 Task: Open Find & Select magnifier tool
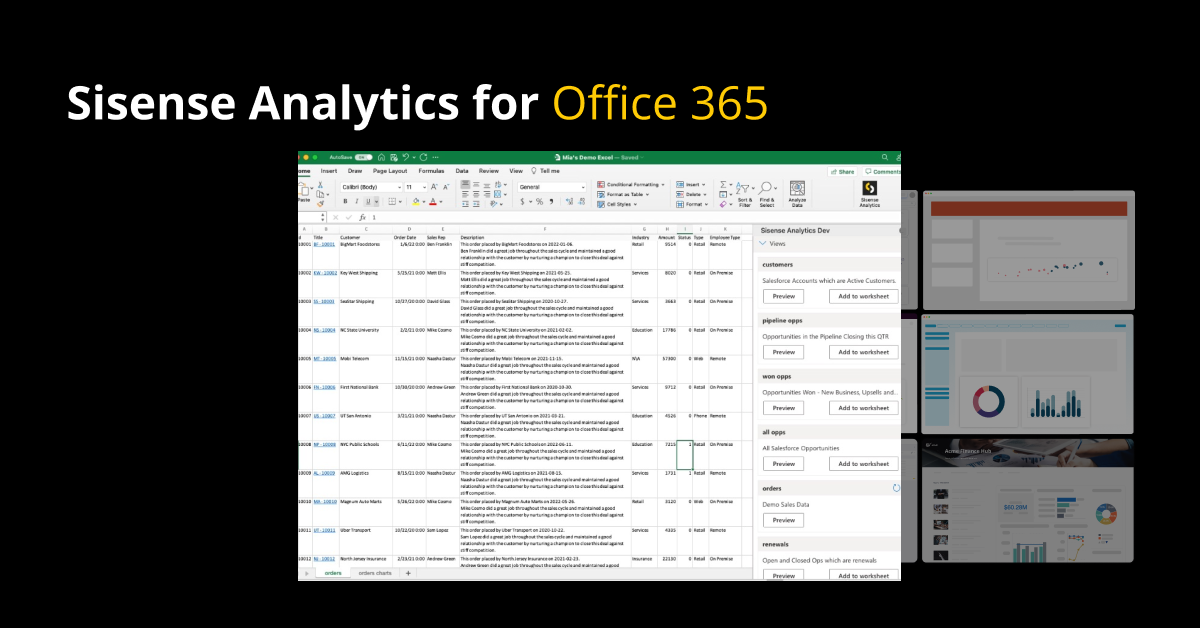767,189
